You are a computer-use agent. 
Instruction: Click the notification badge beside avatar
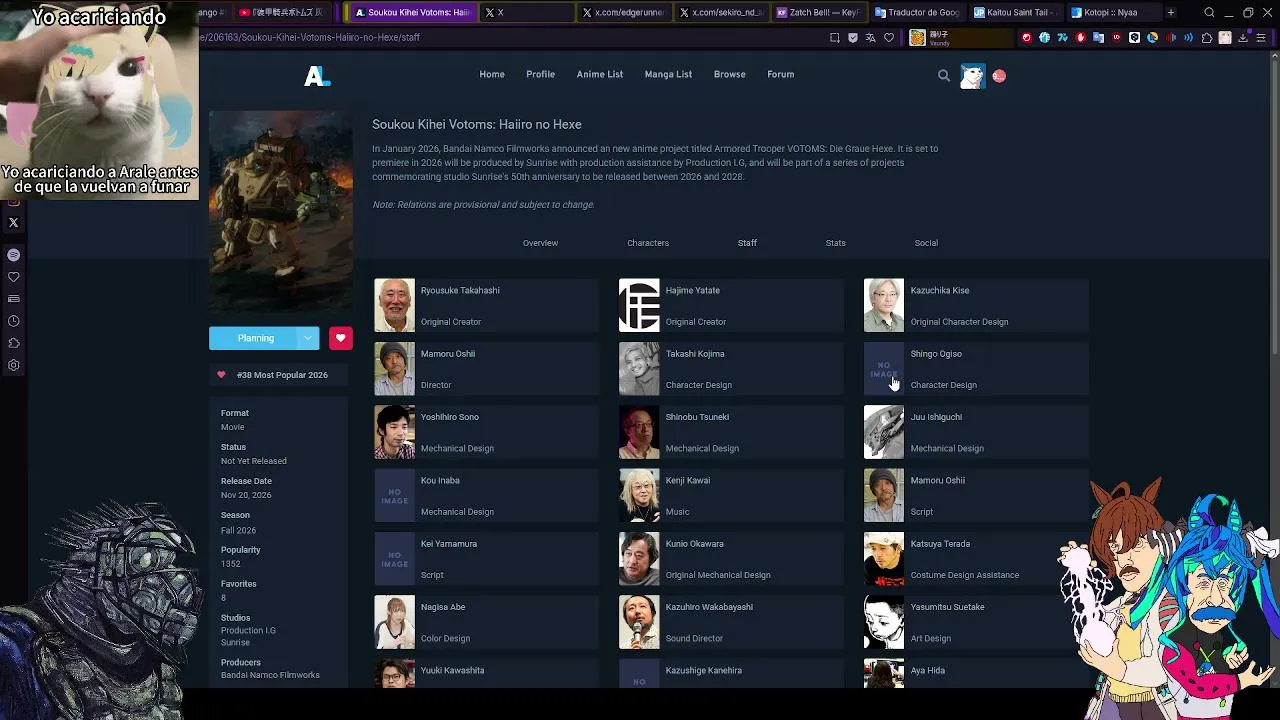pyautogui.click(x=999, y=76)
